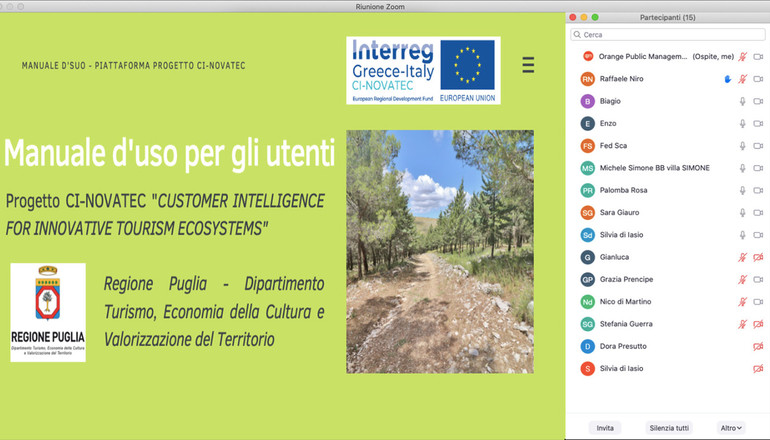Click the Sd avatar next to Silvia di Iasio
This screenshot has height=440, width=770.
tap(588, 235)
